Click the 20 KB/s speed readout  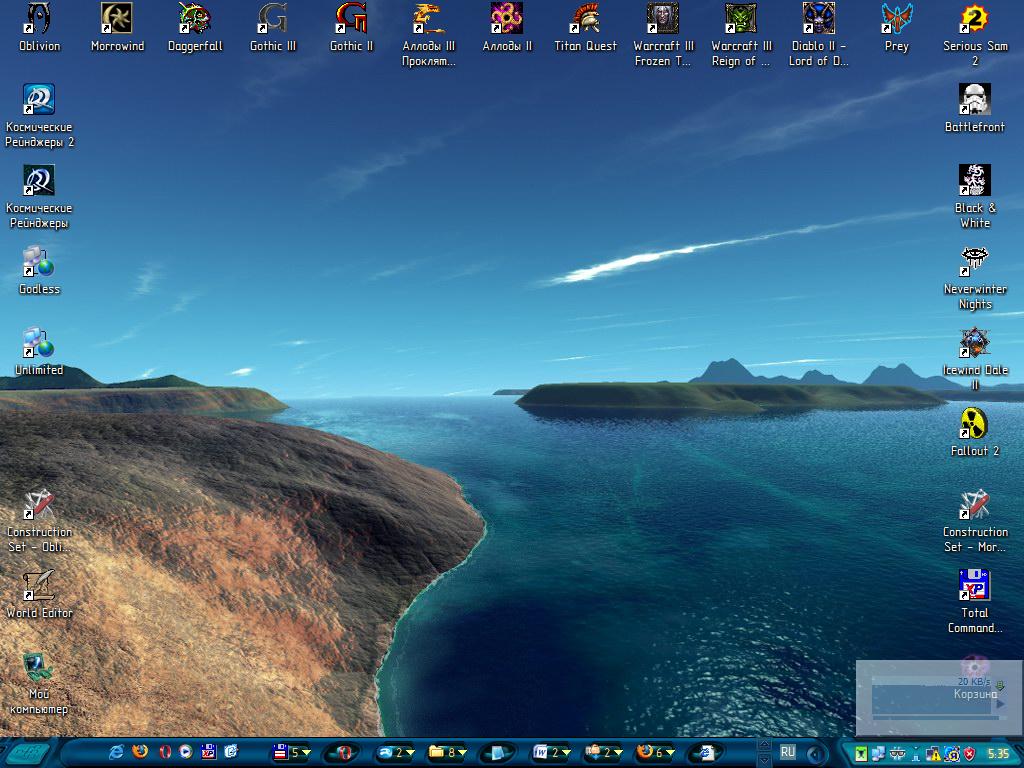pyautogui.click(x=974, y=682)
